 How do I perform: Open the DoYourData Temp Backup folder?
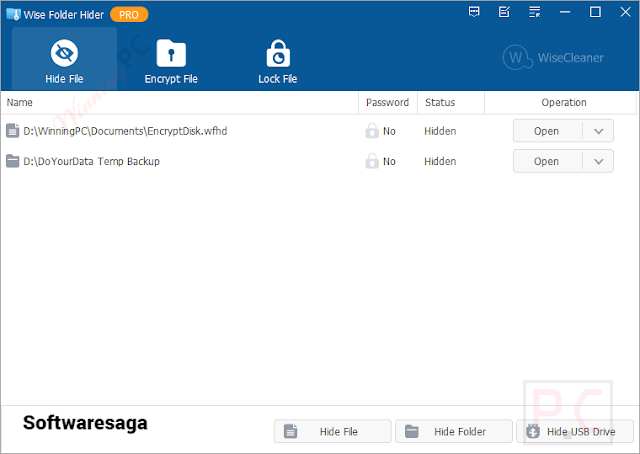coord(547,161)
